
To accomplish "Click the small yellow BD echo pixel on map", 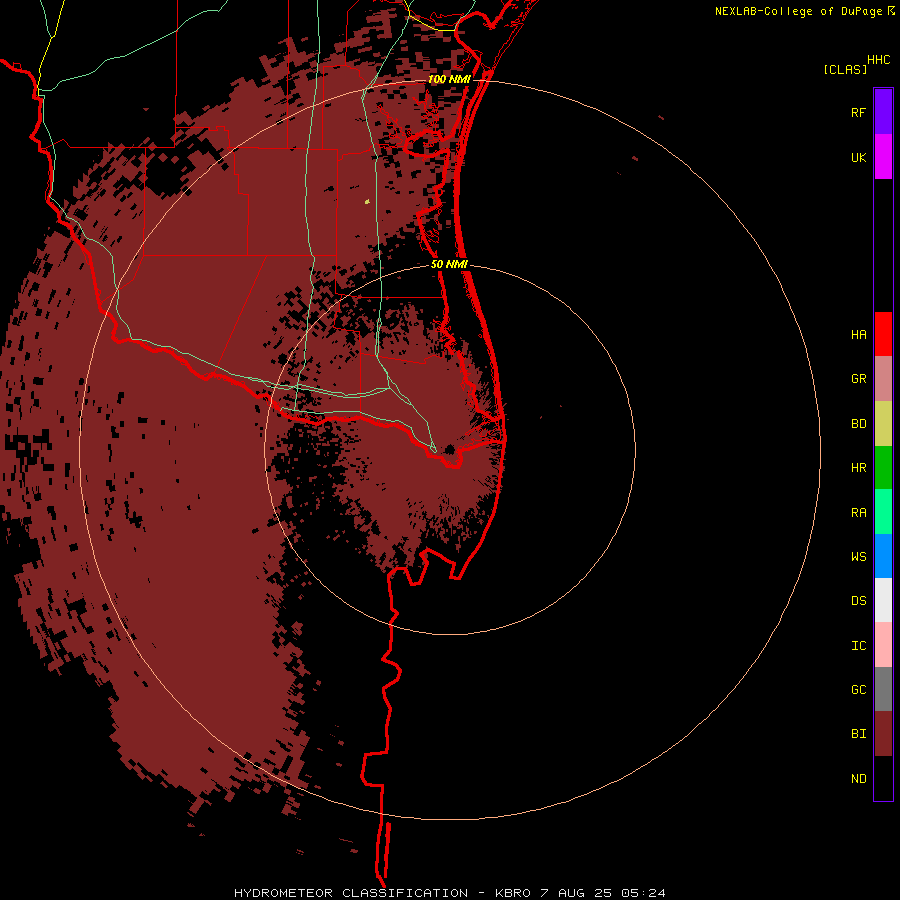I will (367, 201).
